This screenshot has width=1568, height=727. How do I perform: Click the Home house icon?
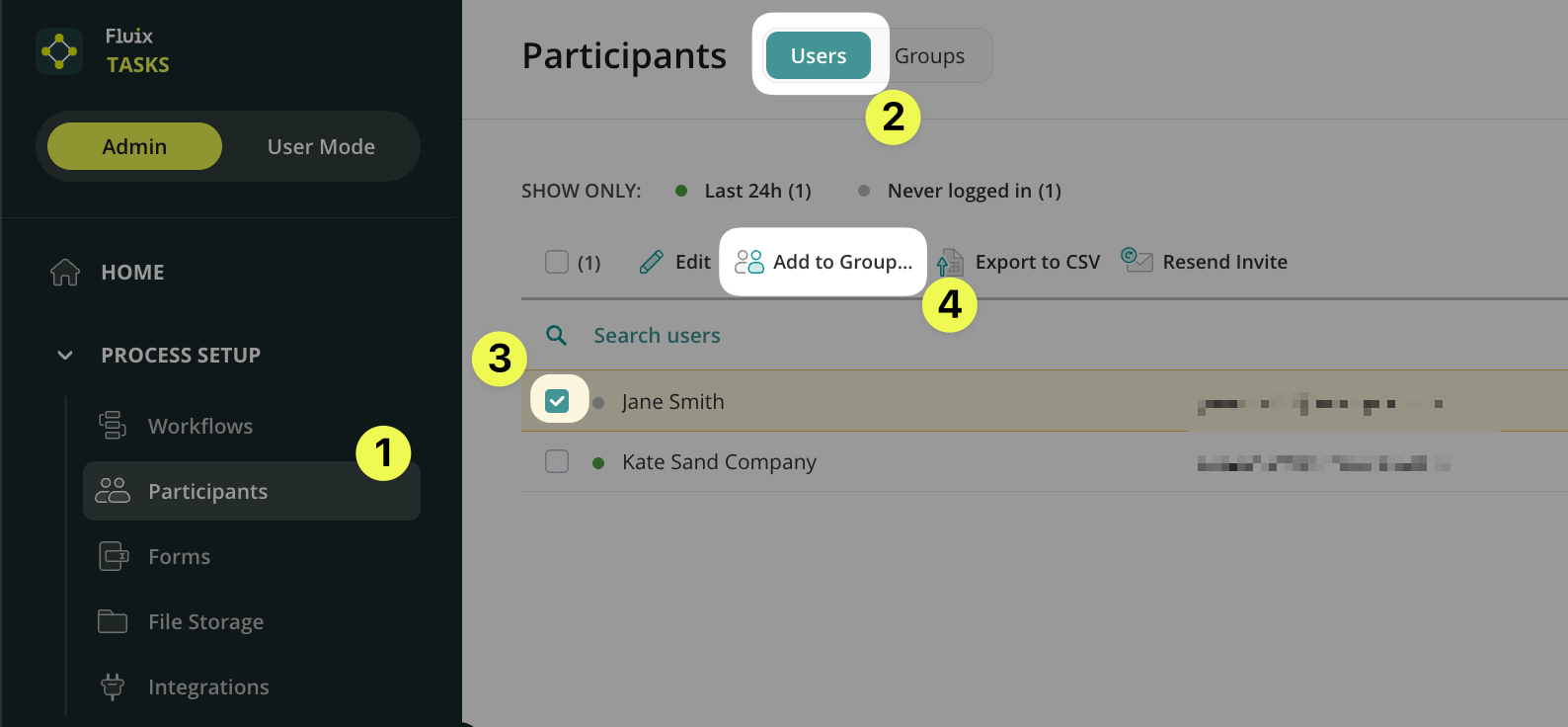tap(65, 272)
